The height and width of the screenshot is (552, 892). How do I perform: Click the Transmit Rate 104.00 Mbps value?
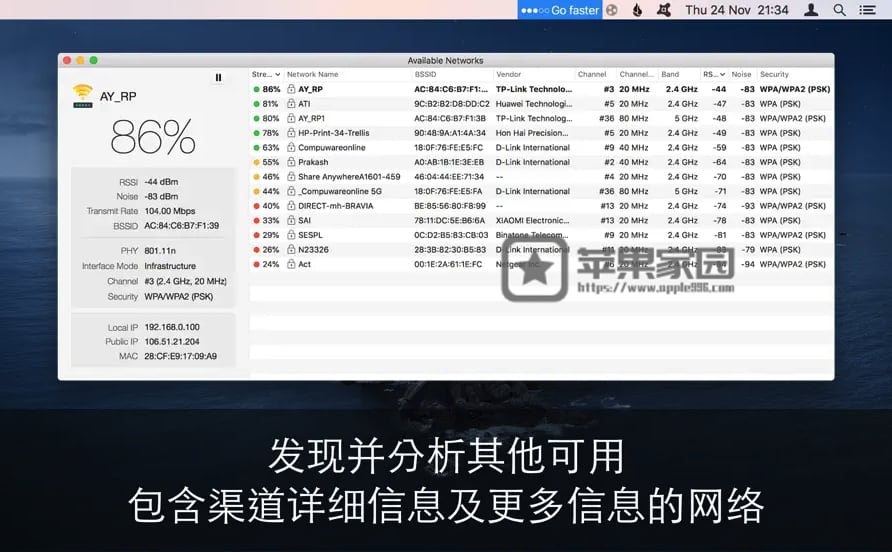(x=170, y=211)
